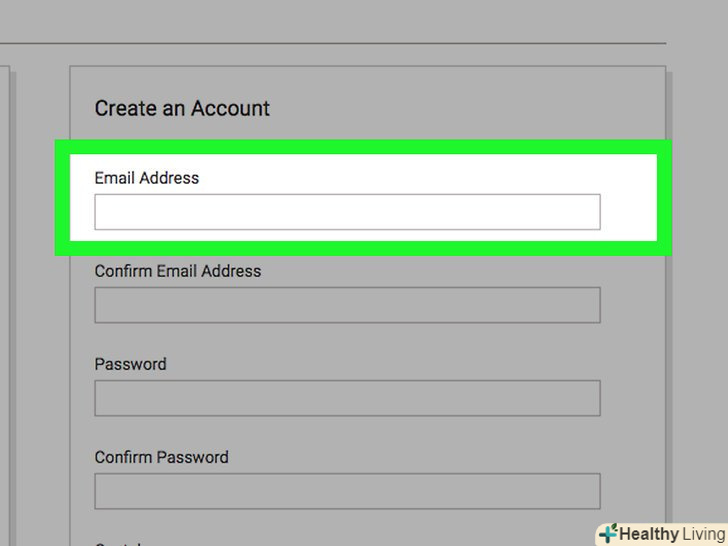Click the right end of Password field
This screenshot has height=546, width=728.
tap(588, 398)
